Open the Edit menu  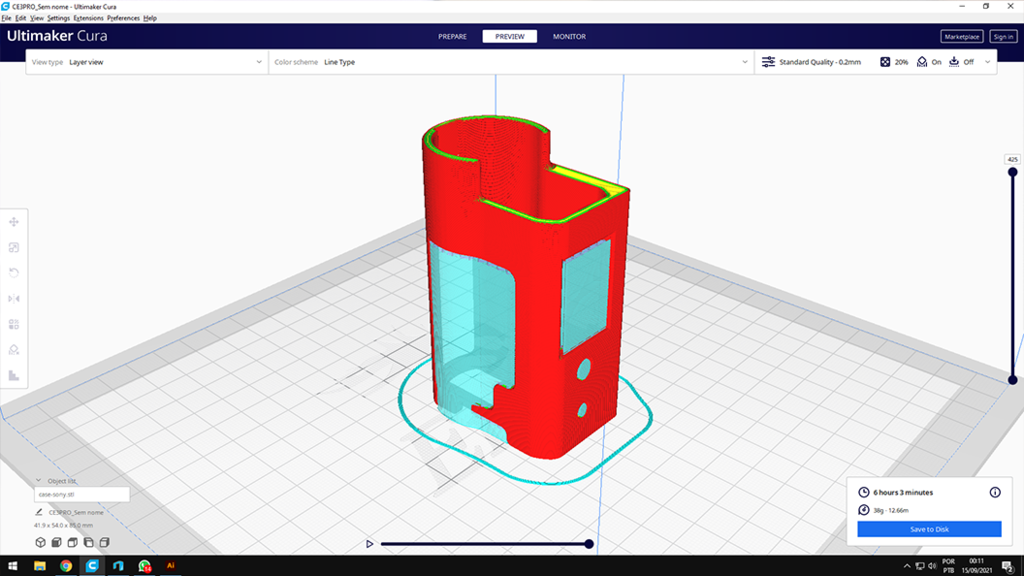pos(21,18)
